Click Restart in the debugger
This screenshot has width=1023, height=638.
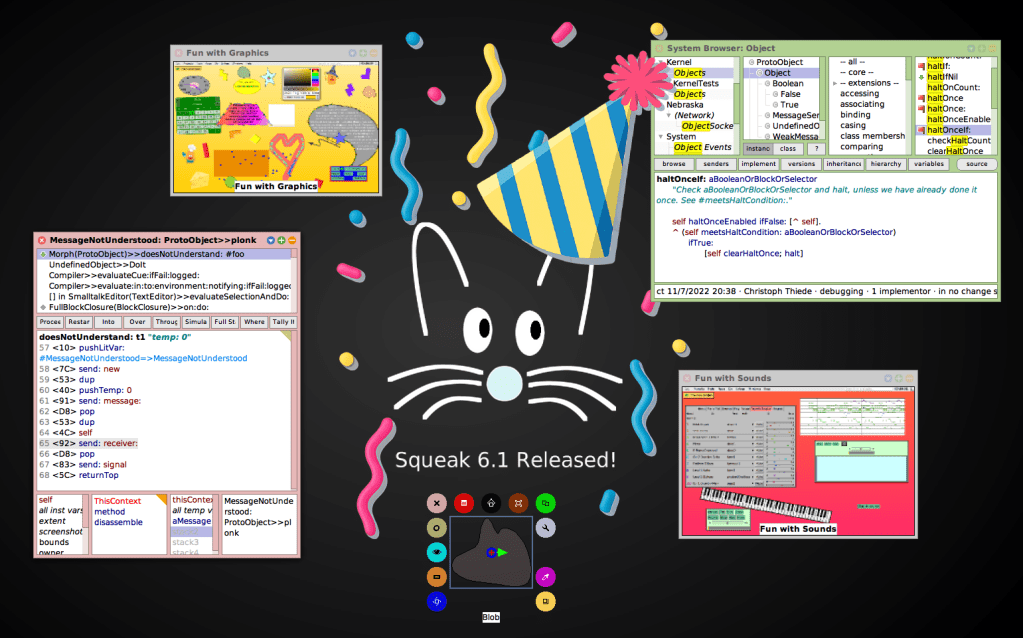click(79, 322)
